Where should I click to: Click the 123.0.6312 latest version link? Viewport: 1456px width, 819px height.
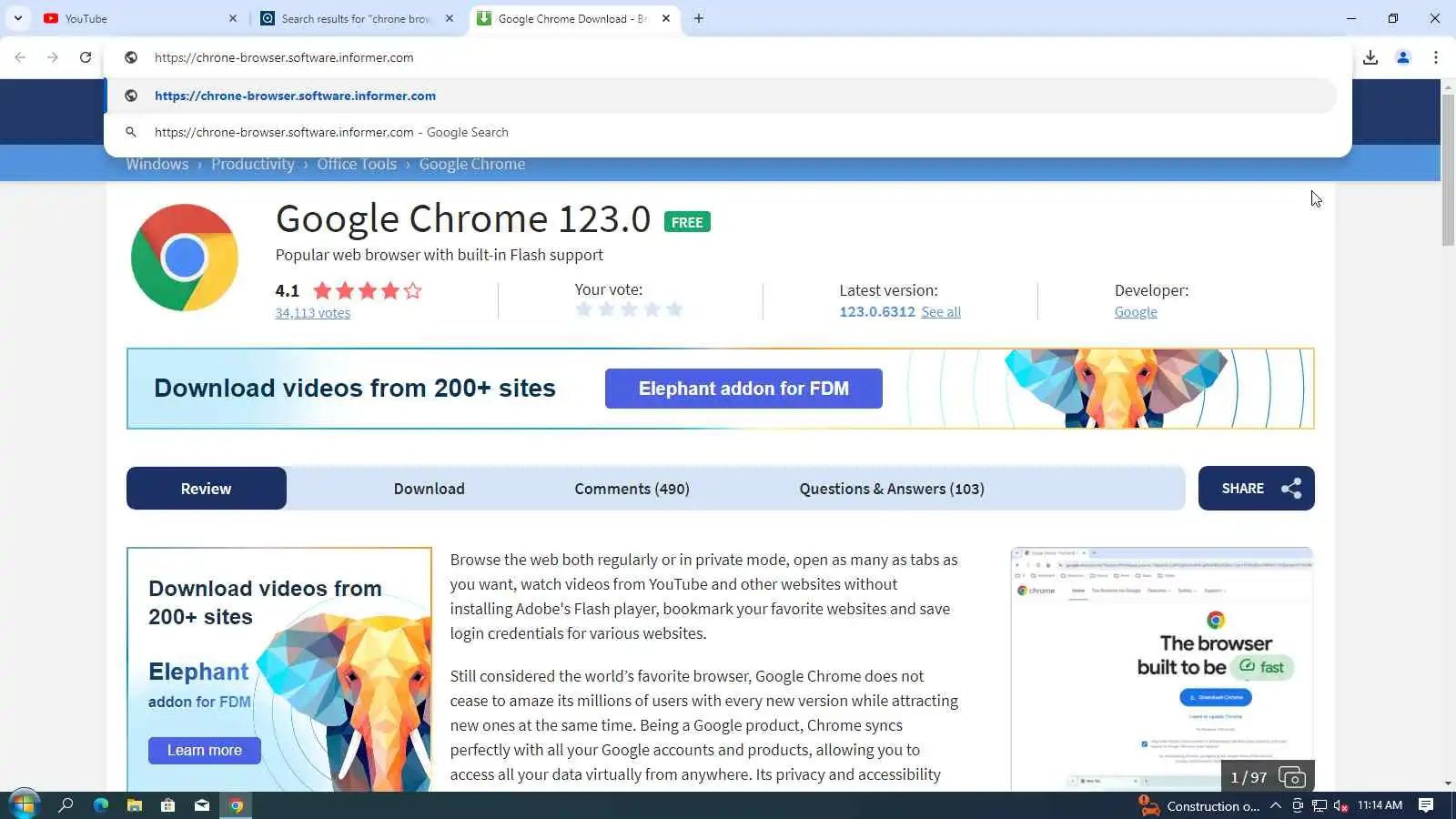click(877, 311)
